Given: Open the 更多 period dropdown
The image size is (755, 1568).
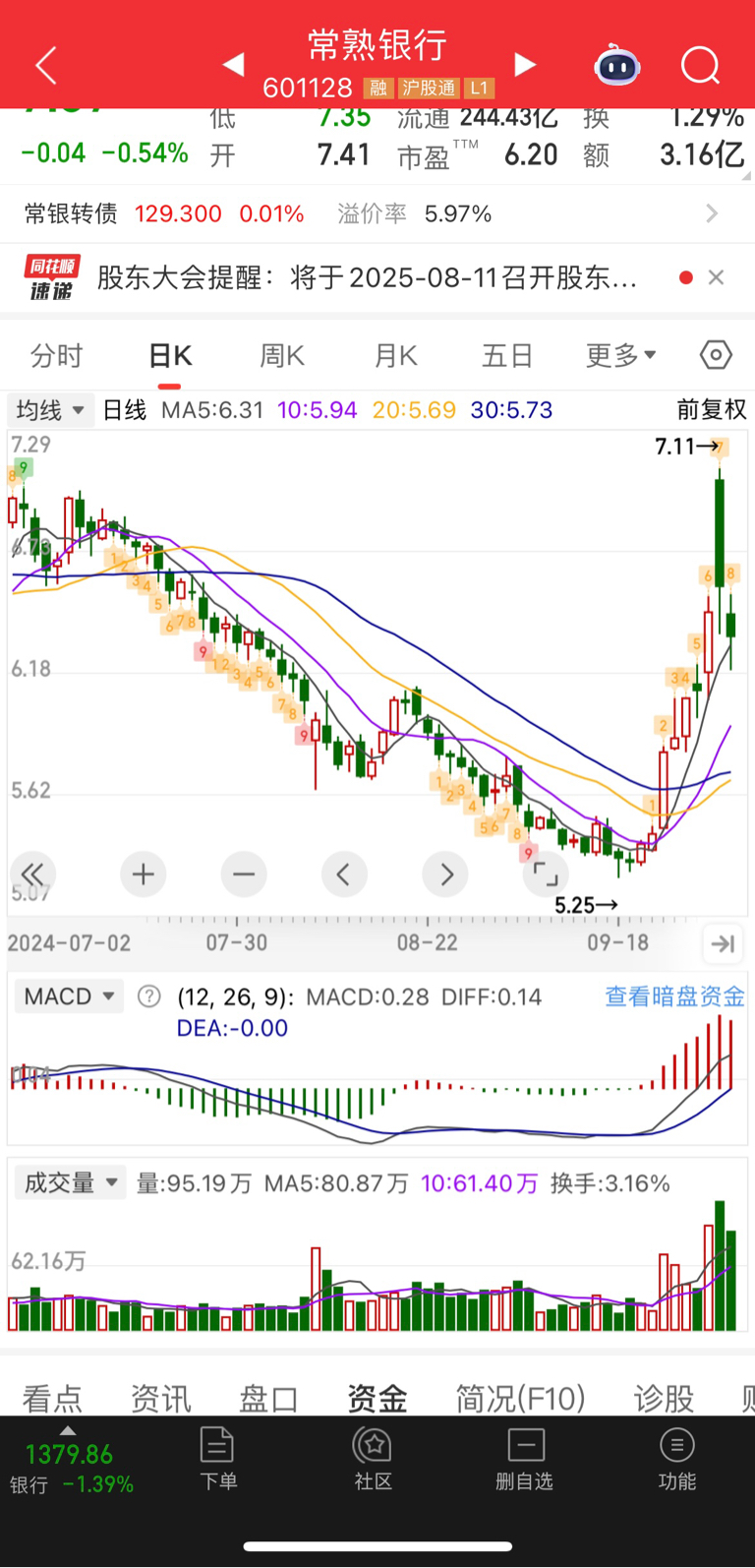Looking at the screenshot, I should 621,355.
